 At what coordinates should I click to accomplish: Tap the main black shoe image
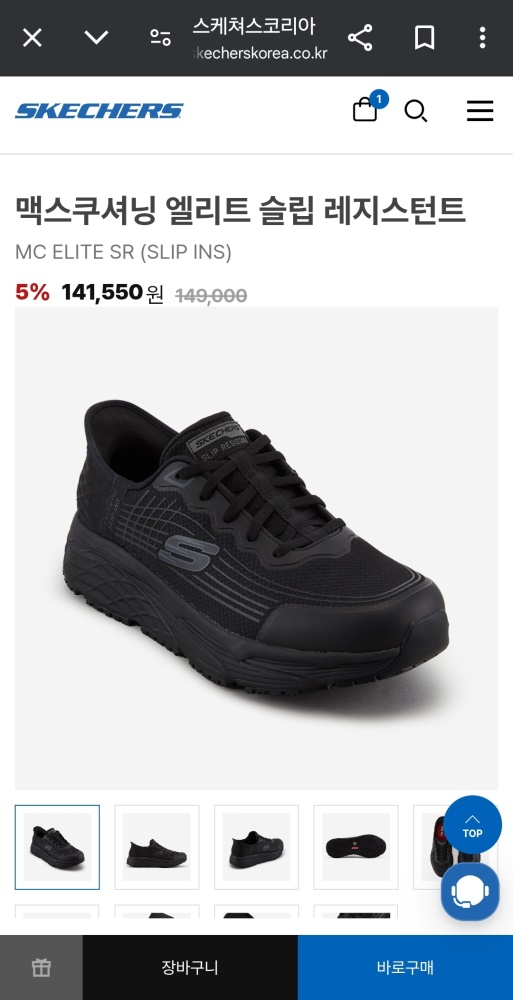click(x=256, y=548)
